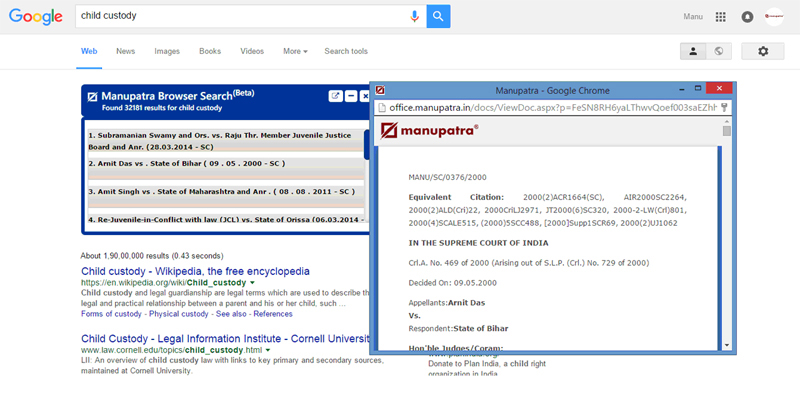
Task: Open Google notifications bell icon
Action: (747, 17)
